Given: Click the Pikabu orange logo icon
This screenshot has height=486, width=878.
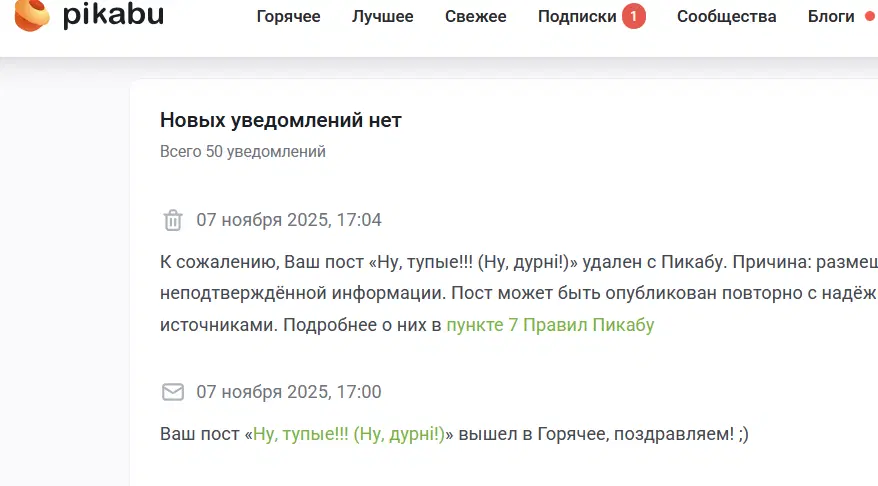Looking at the screenshot, I should [31, 14].
